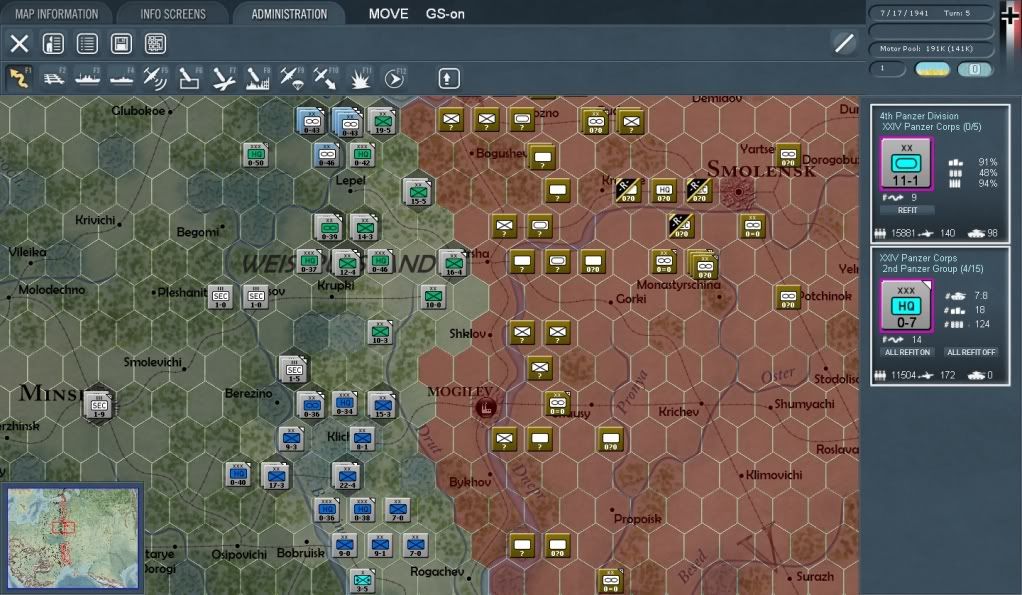1022x595 pixels.
Task: Open the list-style report icon
Action: coord(87,44)
